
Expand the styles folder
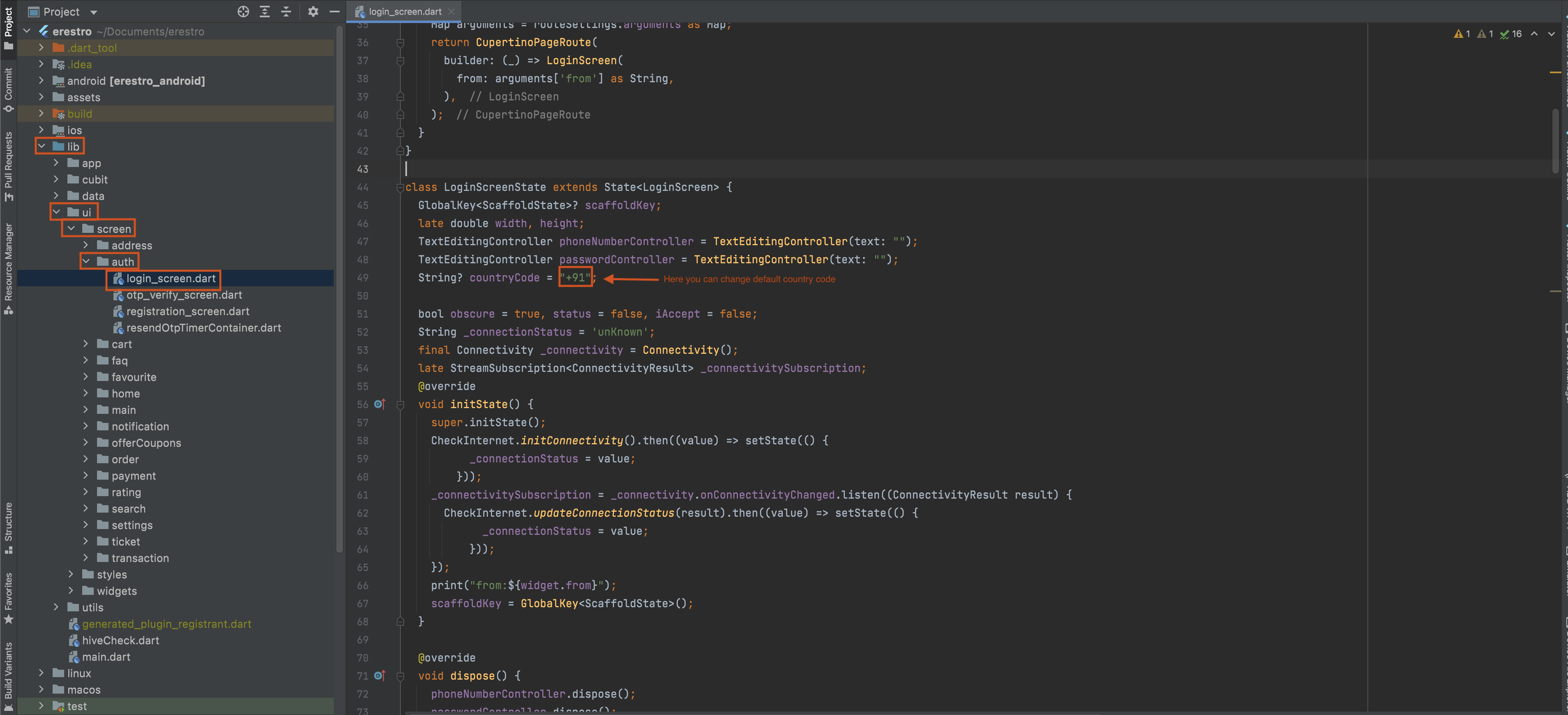click(71, 574)
